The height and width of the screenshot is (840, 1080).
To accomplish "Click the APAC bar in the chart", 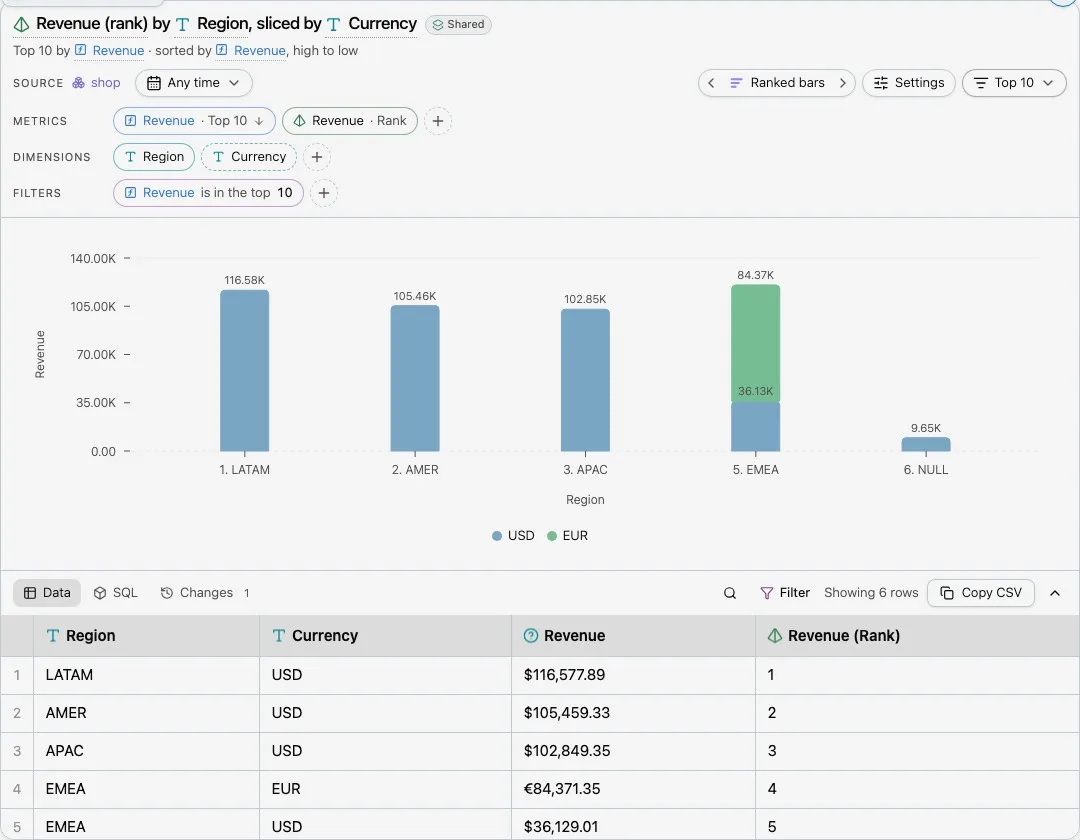I will [585, 381].
